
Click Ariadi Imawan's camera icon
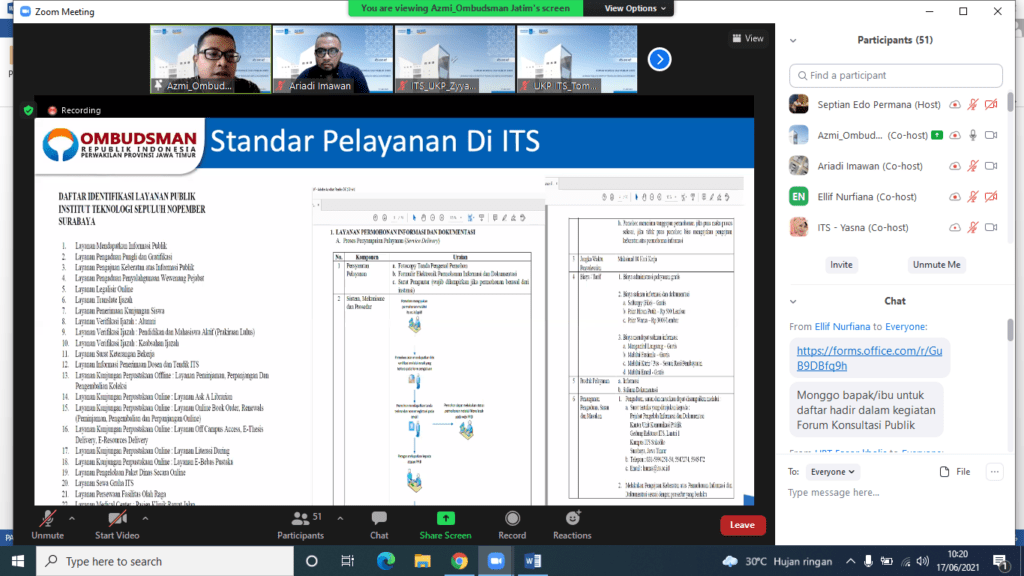[991, 166]
